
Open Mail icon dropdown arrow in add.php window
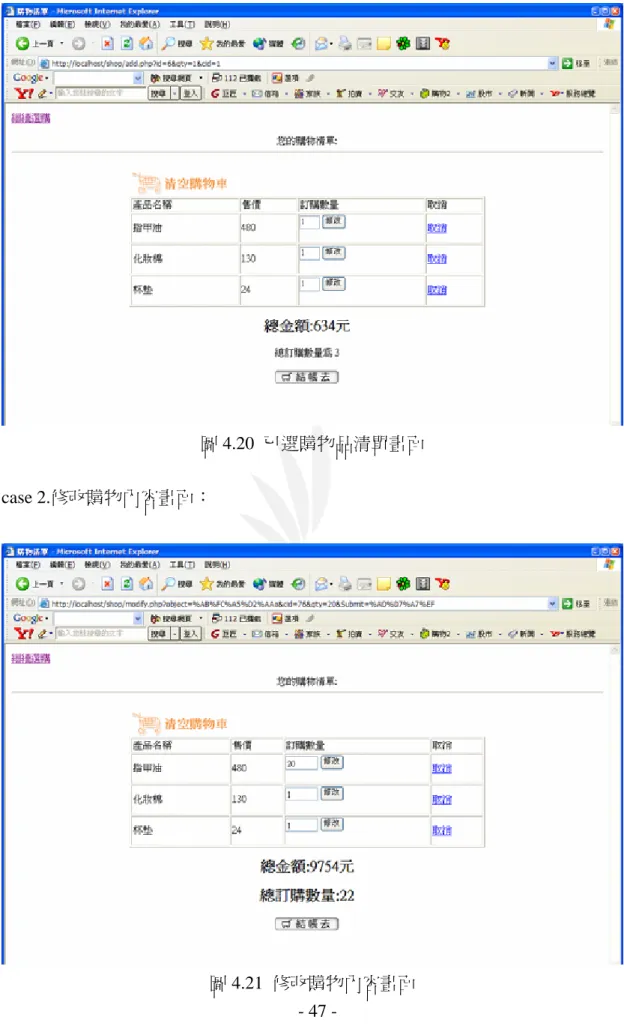[x=331, y=43]
